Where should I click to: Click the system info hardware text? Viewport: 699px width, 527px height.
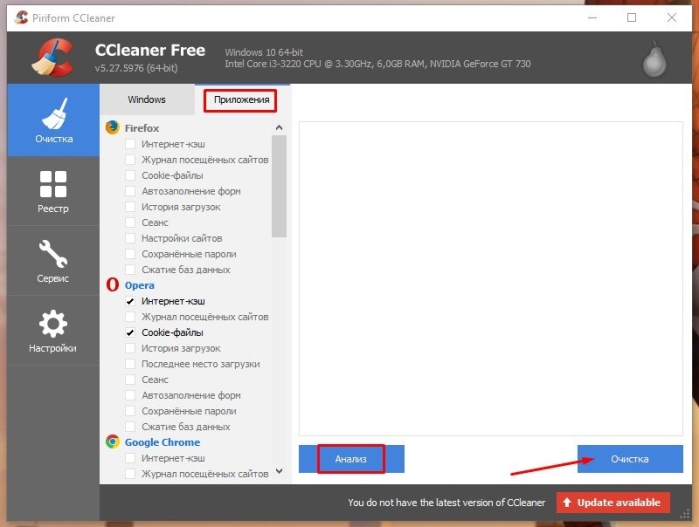(378, 64)
